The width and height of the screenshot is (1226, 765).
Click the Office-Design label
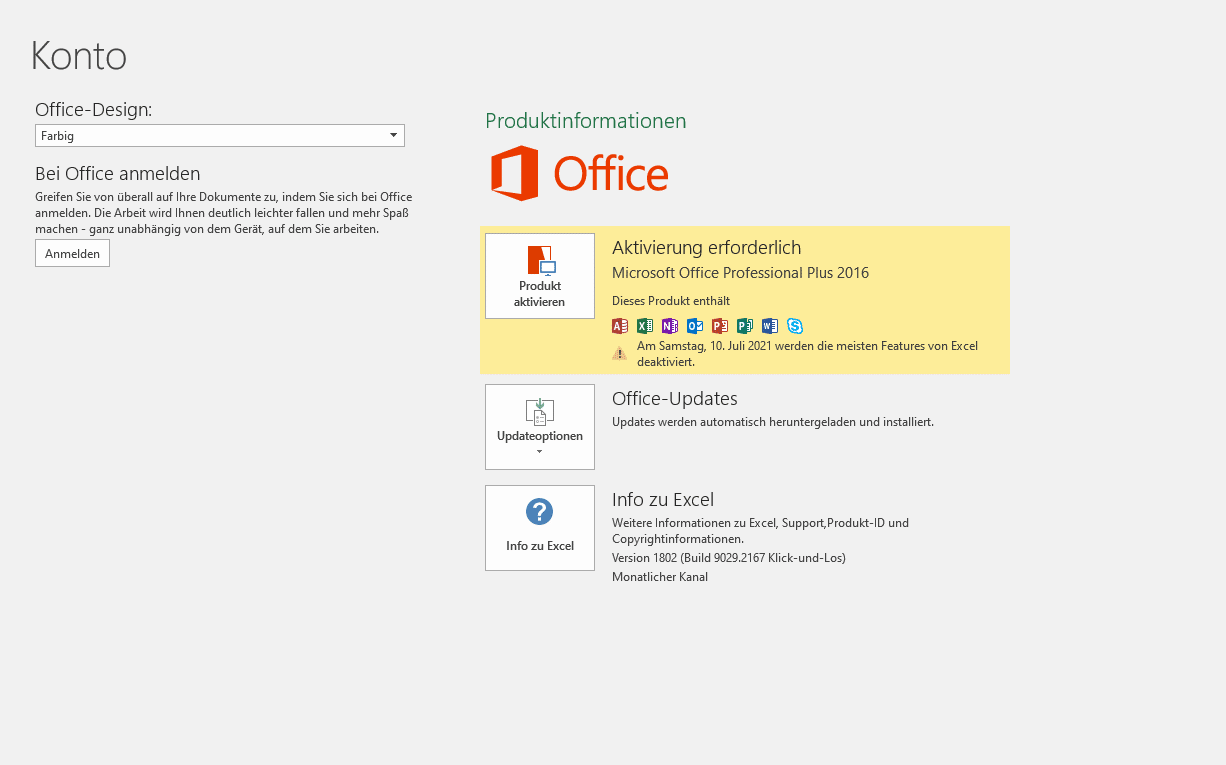click(93, 110)
